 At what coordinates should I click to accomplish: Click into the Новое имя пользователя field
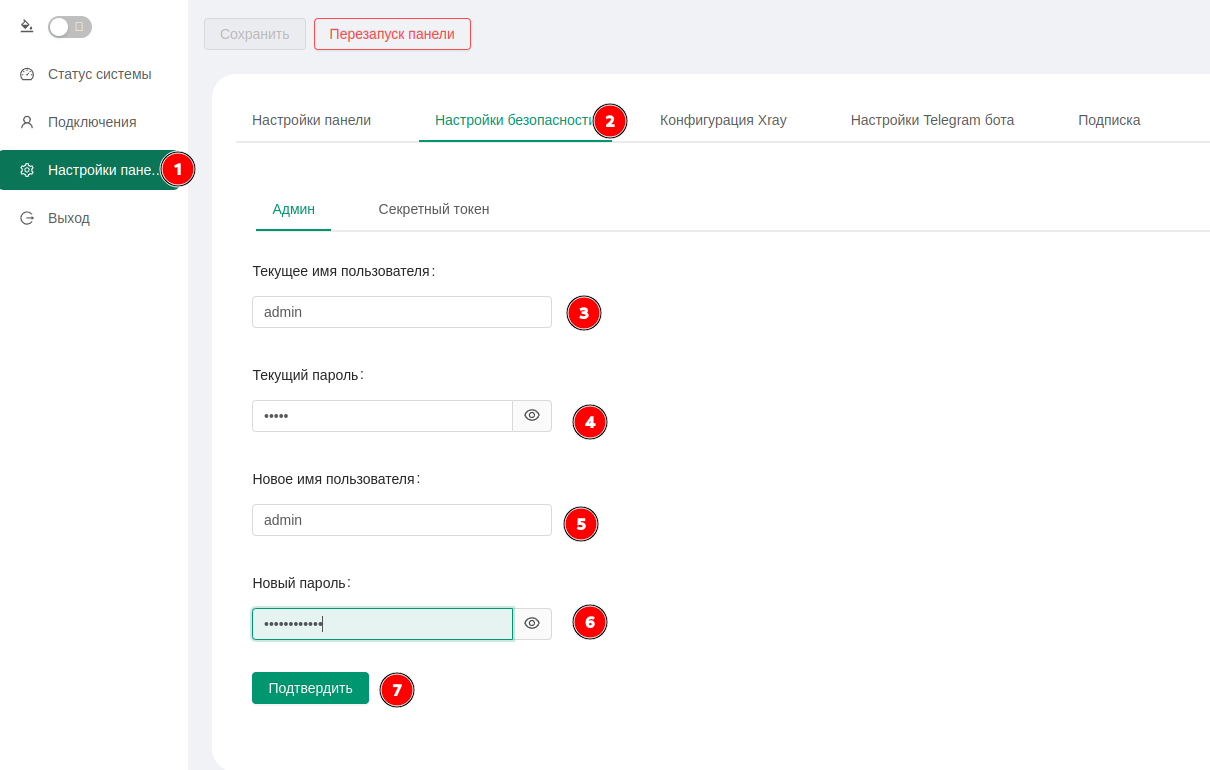point(401,520)
